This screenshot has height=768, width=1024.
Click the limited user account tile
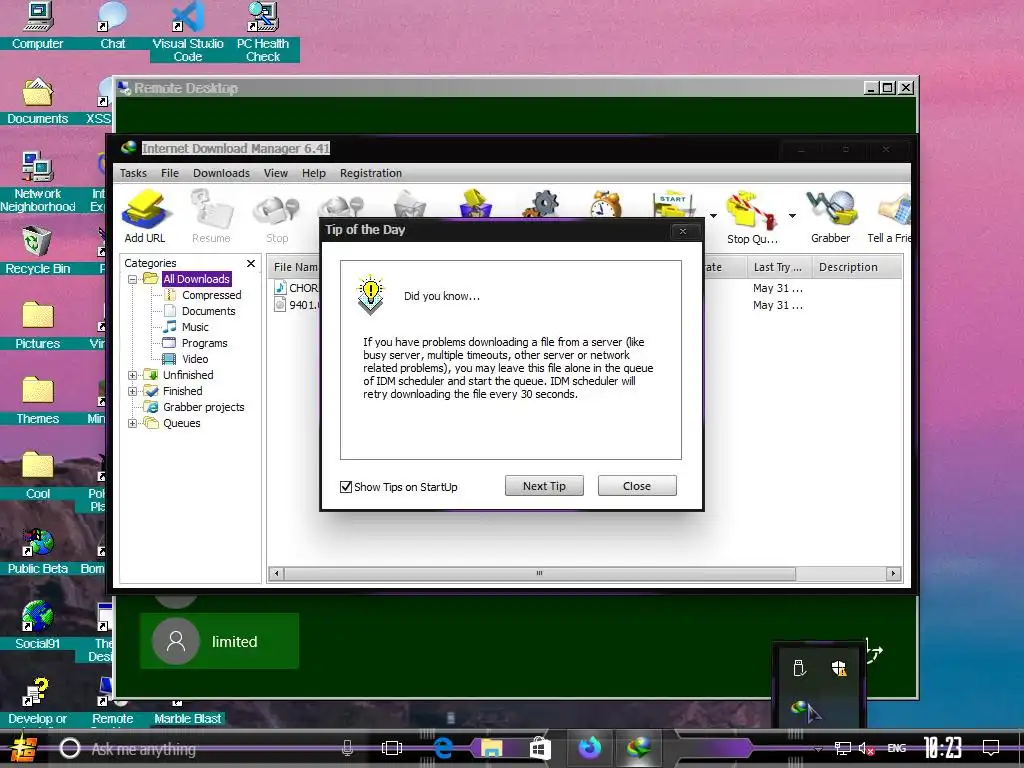[219, 641]
